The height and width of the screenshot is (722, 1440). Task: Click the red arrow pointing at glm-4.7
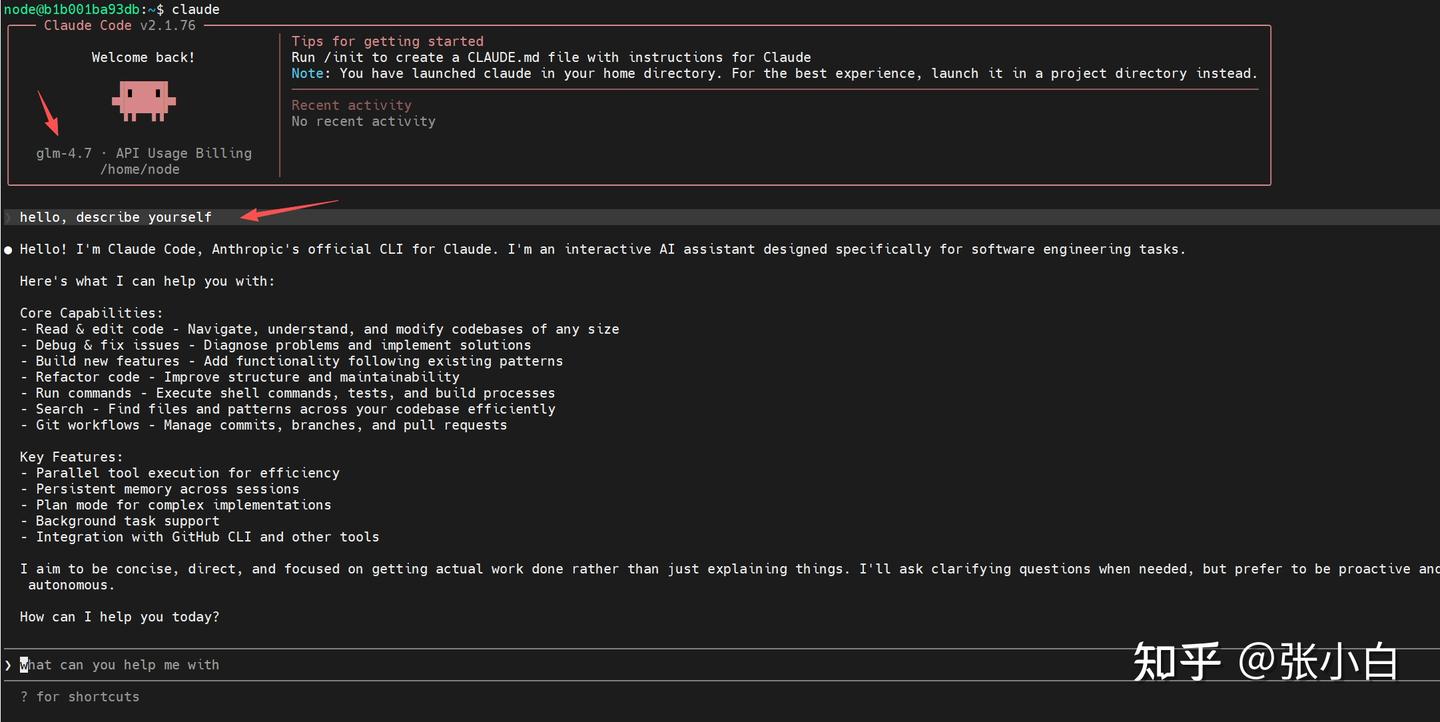click(48, 113)
